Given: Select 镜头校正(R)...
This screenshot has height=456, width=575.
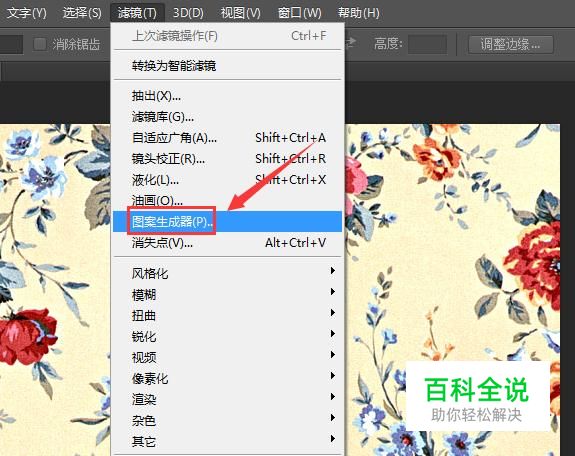Looking at the screenshot, I should (x=227, y=159).
